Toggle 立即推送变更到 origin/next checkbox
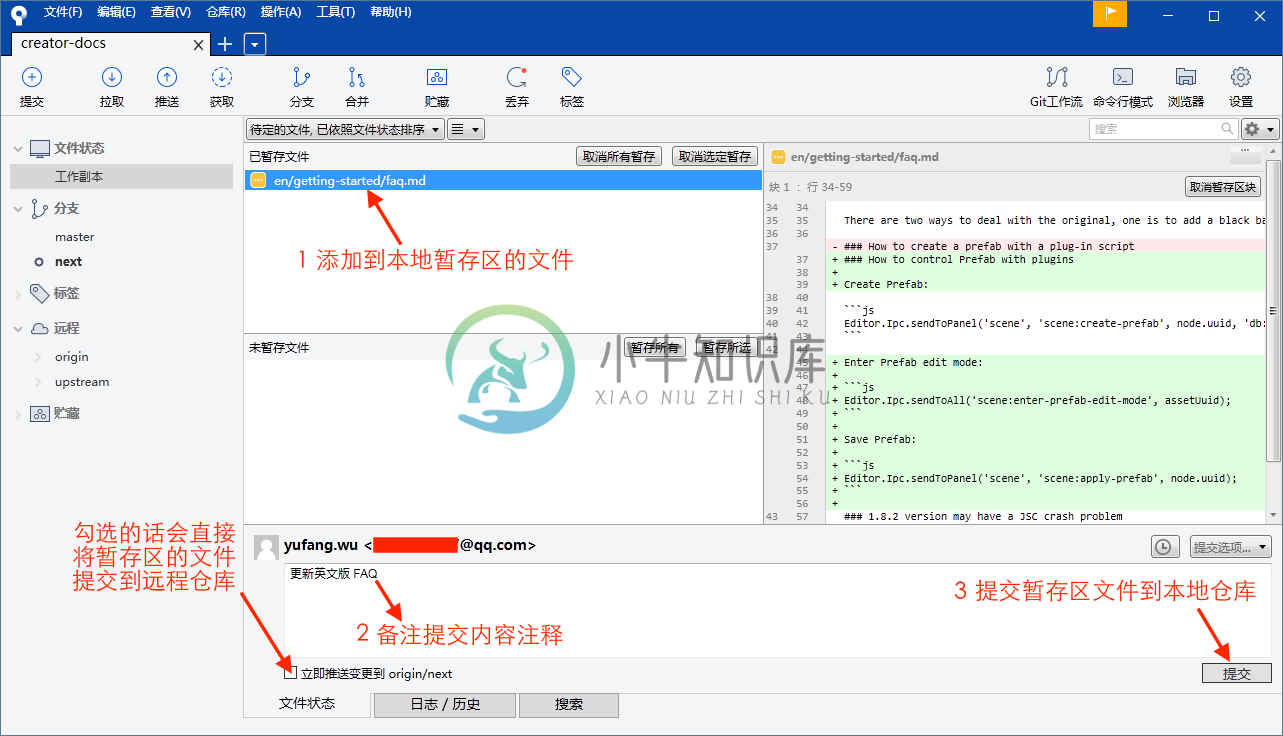Viewport: 1283px width, 736px height. click(289, 672)
